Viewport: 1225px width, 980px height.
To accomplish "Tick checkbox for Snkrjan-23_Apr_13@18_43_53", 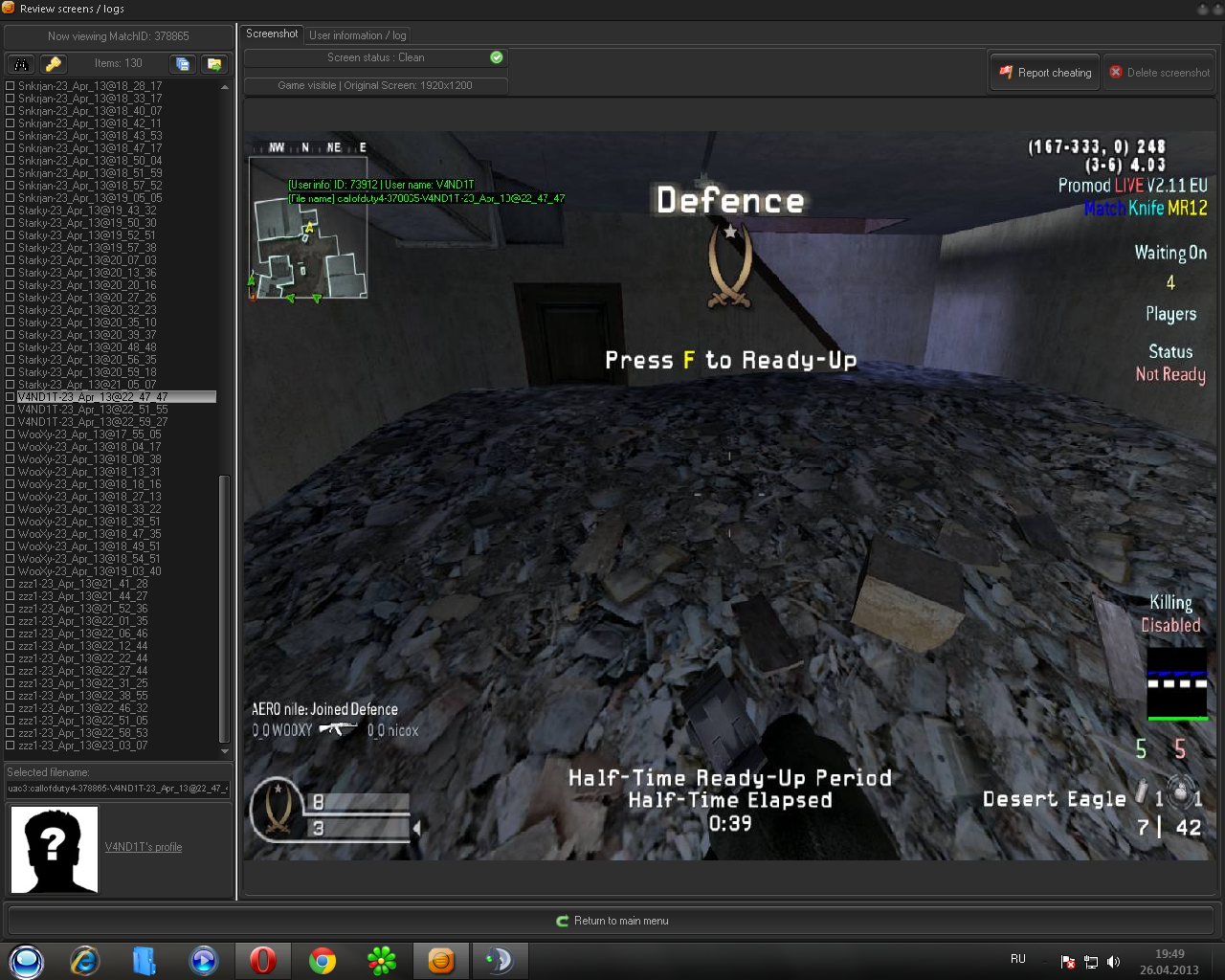I will (11, 136).
